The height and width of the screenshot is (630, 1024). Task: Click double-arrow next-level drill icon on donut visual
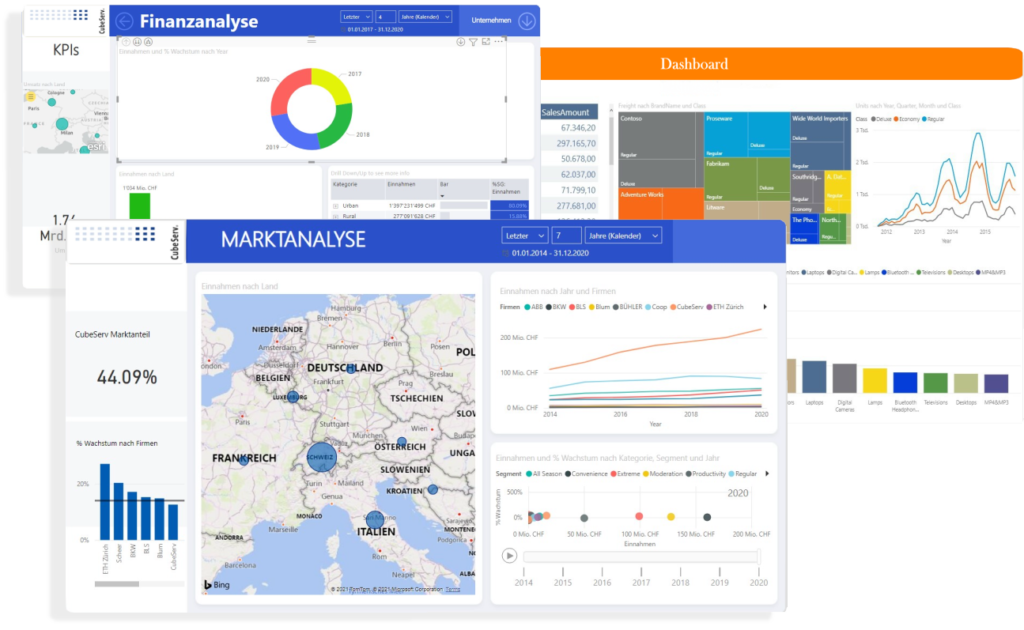137,42
